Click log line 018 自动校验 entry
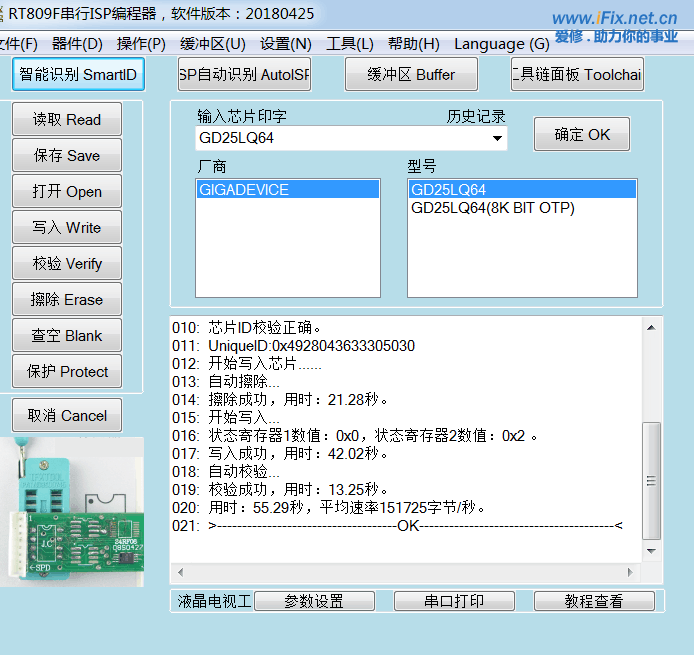 click(226, 472)
